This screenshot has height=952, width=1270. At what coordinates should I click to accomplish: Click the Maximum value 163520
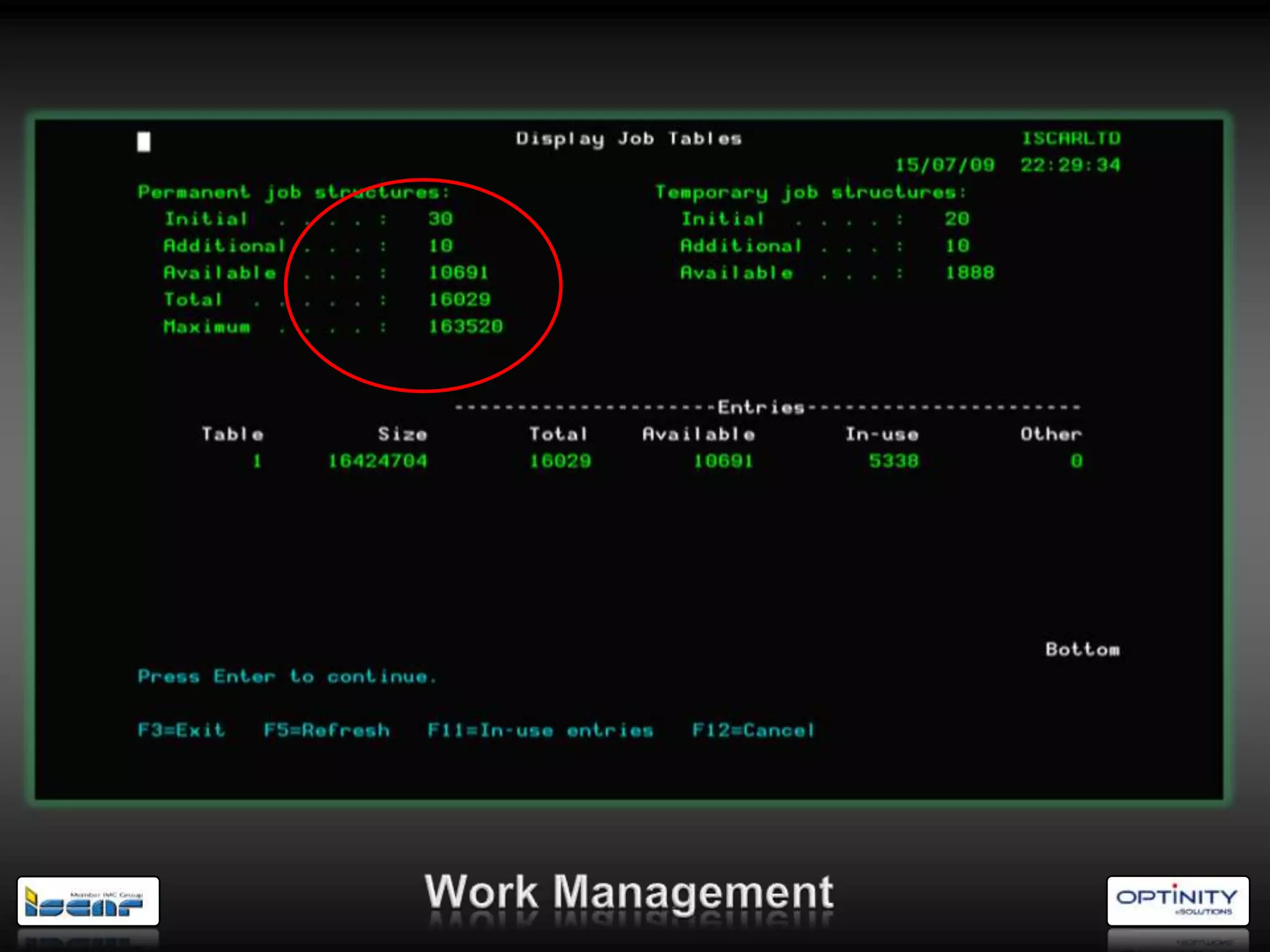pyautogui.click(x=466, y=327)
